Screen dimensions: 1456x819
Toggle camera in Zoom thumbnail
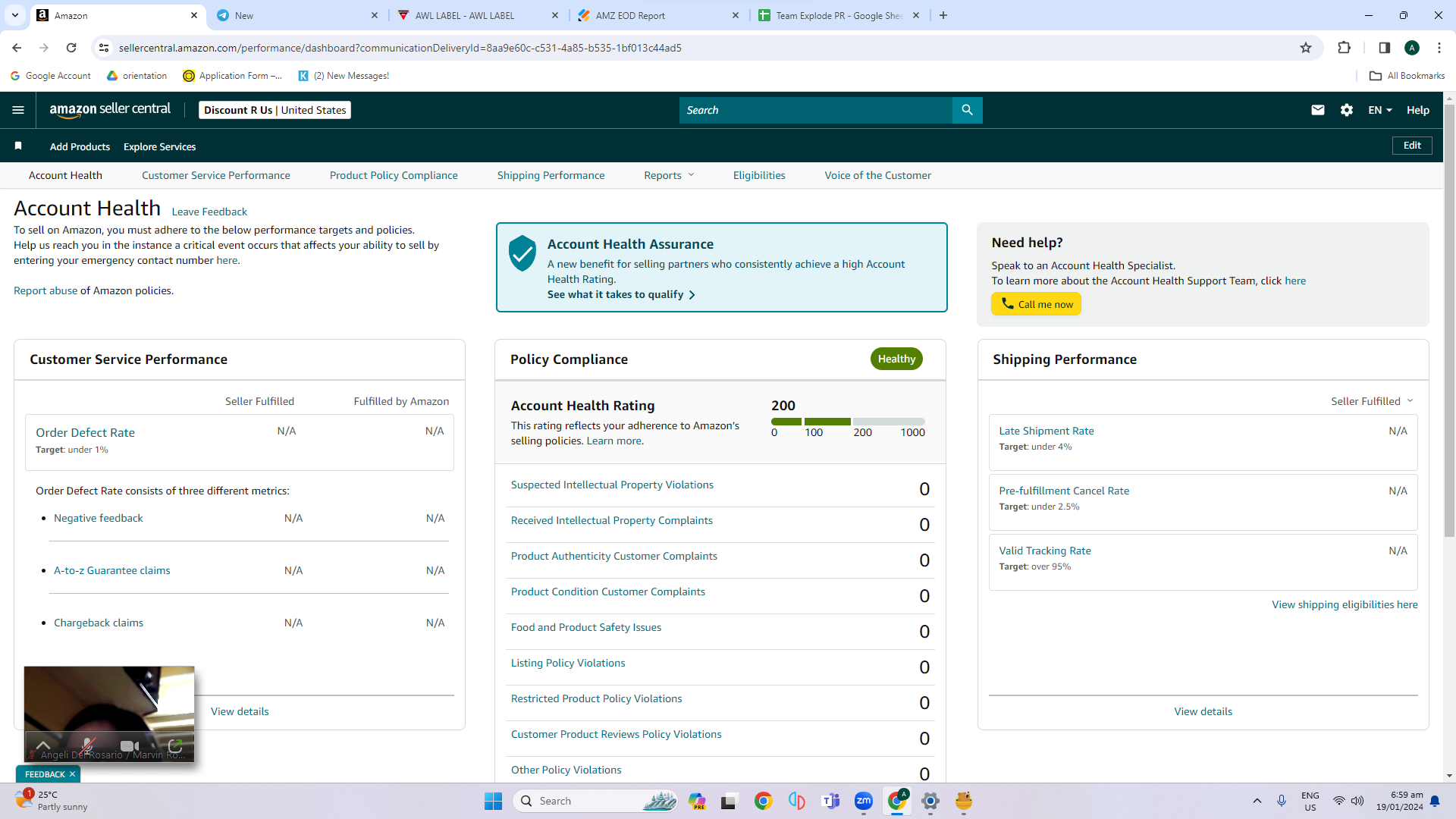(130, 745)
